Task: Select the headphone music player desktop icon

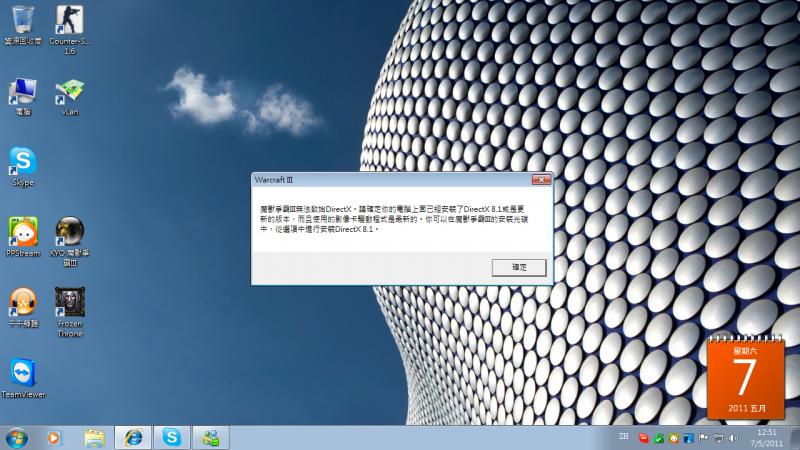Action: (23, 307)
